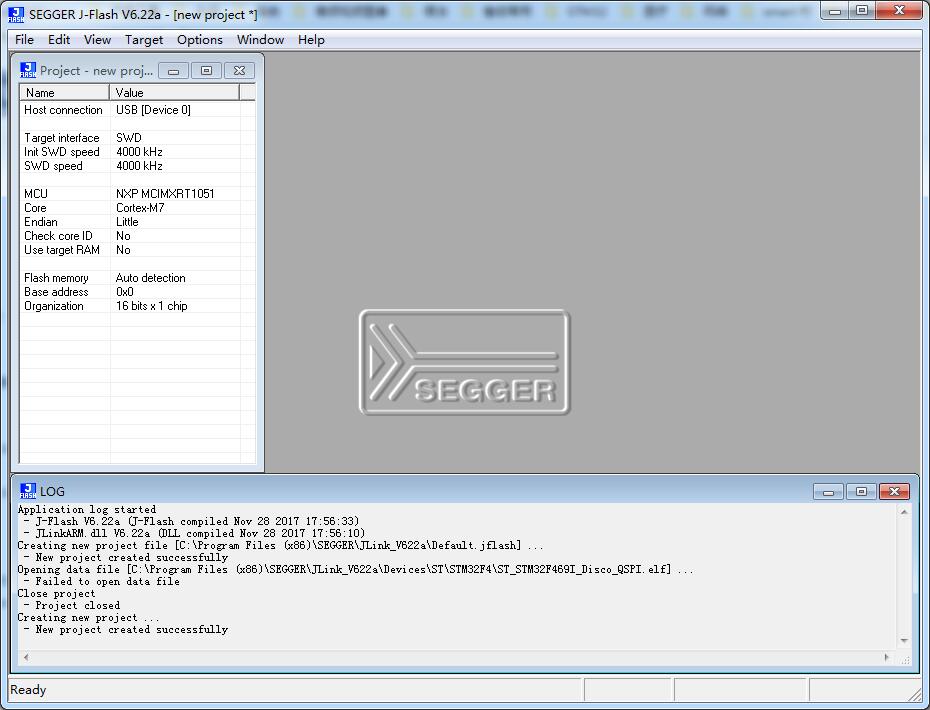Click the Auto detection value

151,278
